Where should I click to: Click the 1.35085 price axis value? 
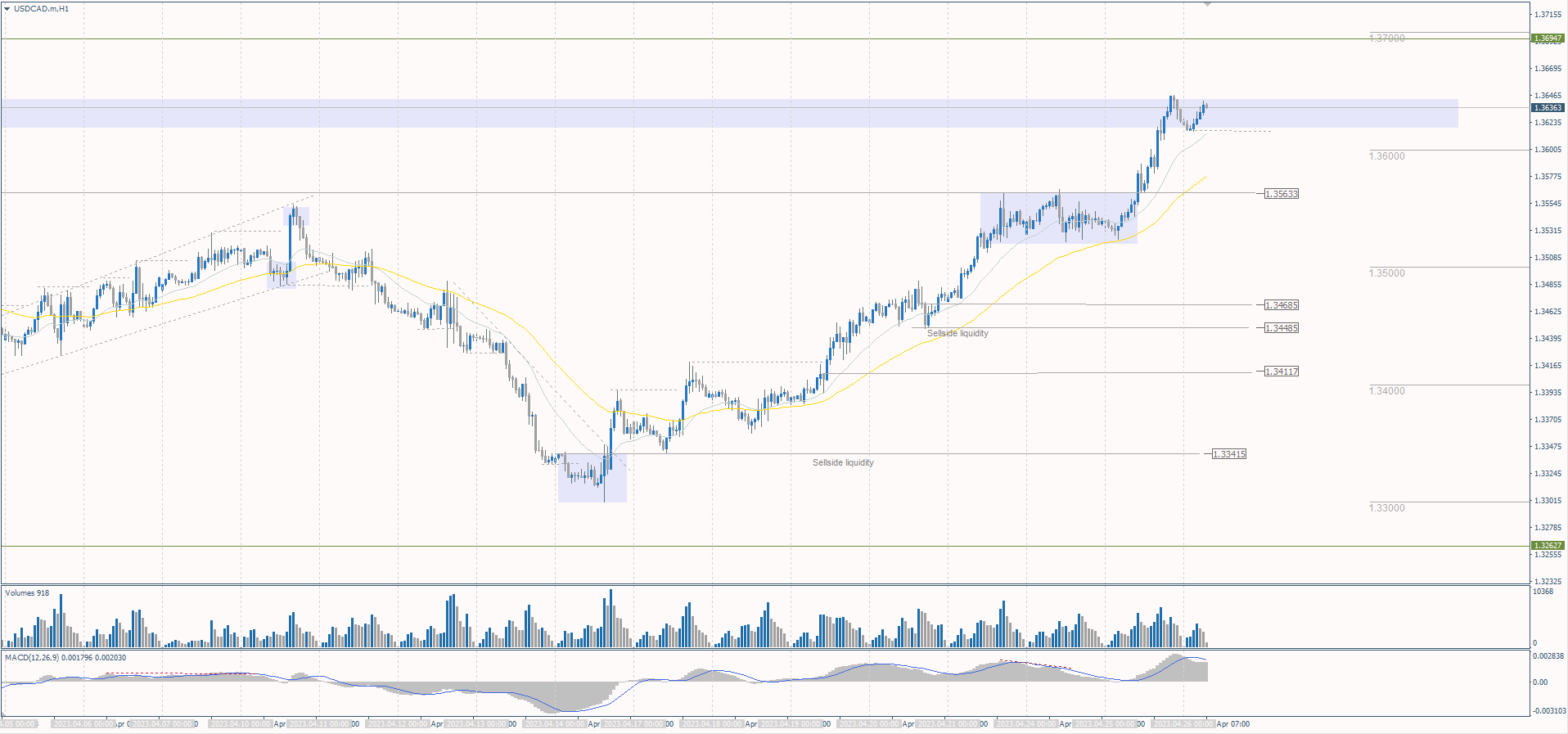(x=1548, y=258)
